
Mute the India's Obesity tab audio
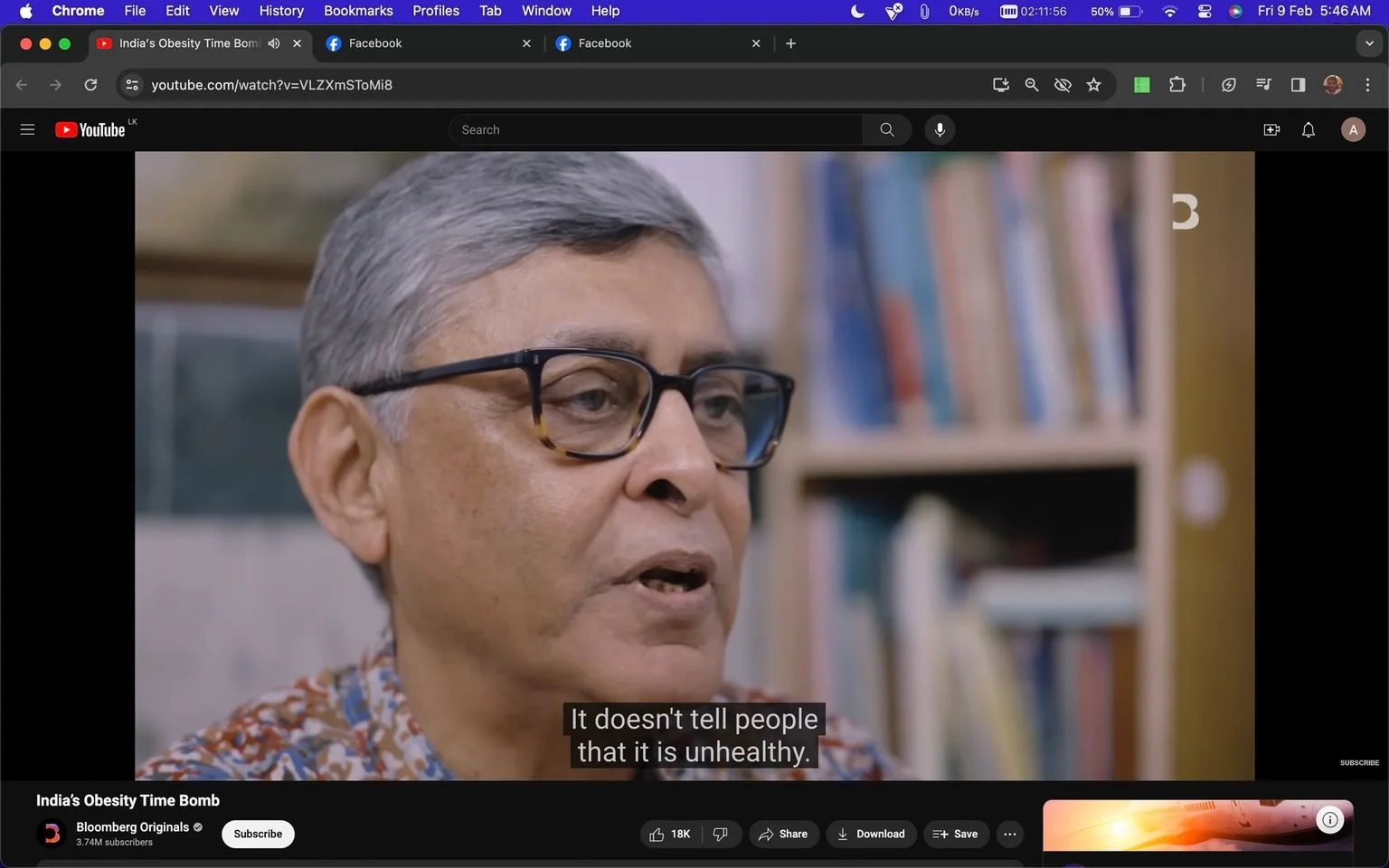274,43
